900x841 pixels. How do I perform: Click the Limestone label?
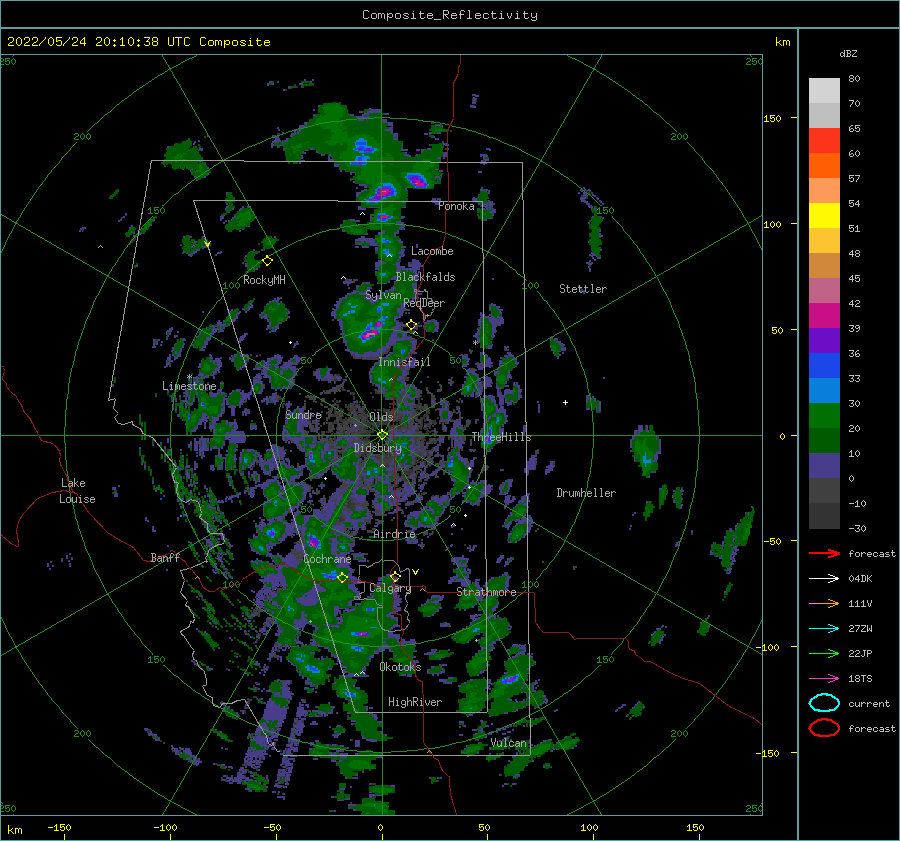coord(189,386)
